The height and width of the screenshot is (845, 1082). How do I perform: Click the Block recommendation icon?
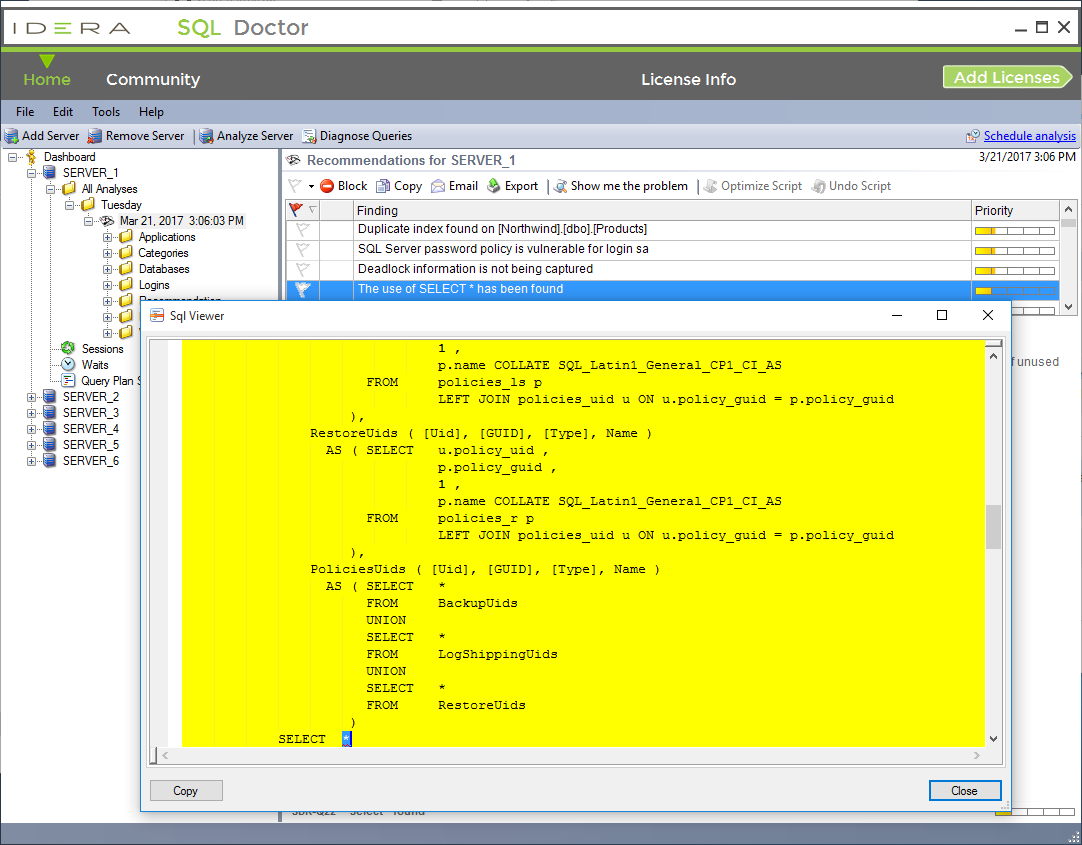pos(327,186)
